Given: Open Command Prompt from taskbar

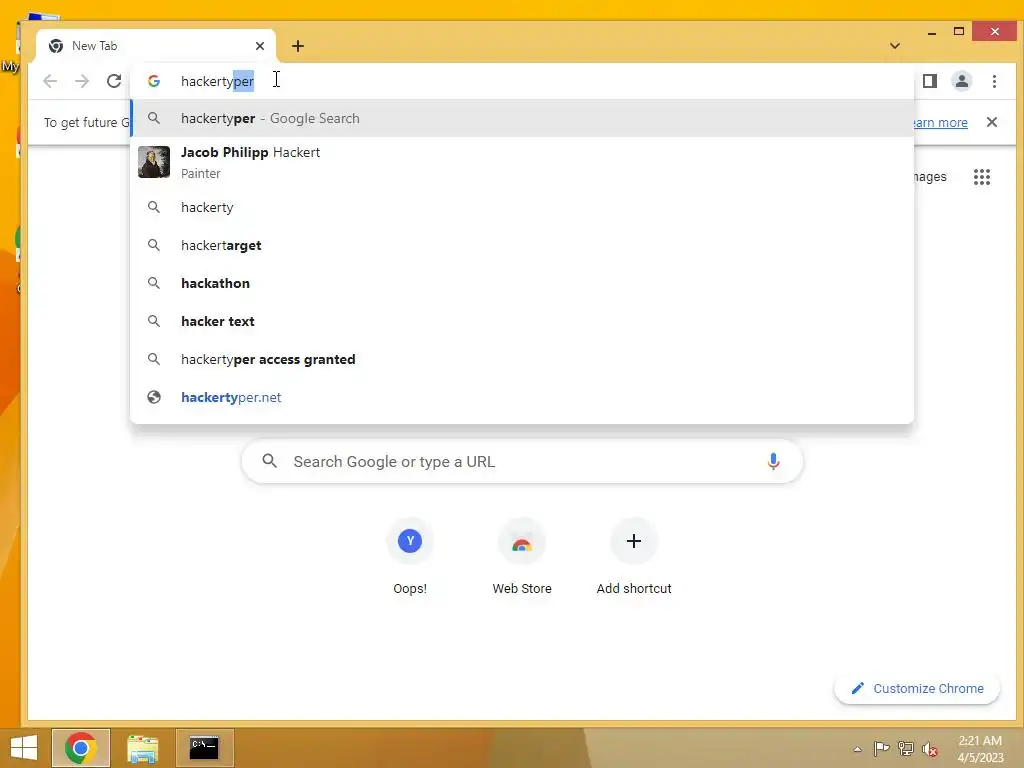Looking at the screenshot, I should [x=204, y=748].
